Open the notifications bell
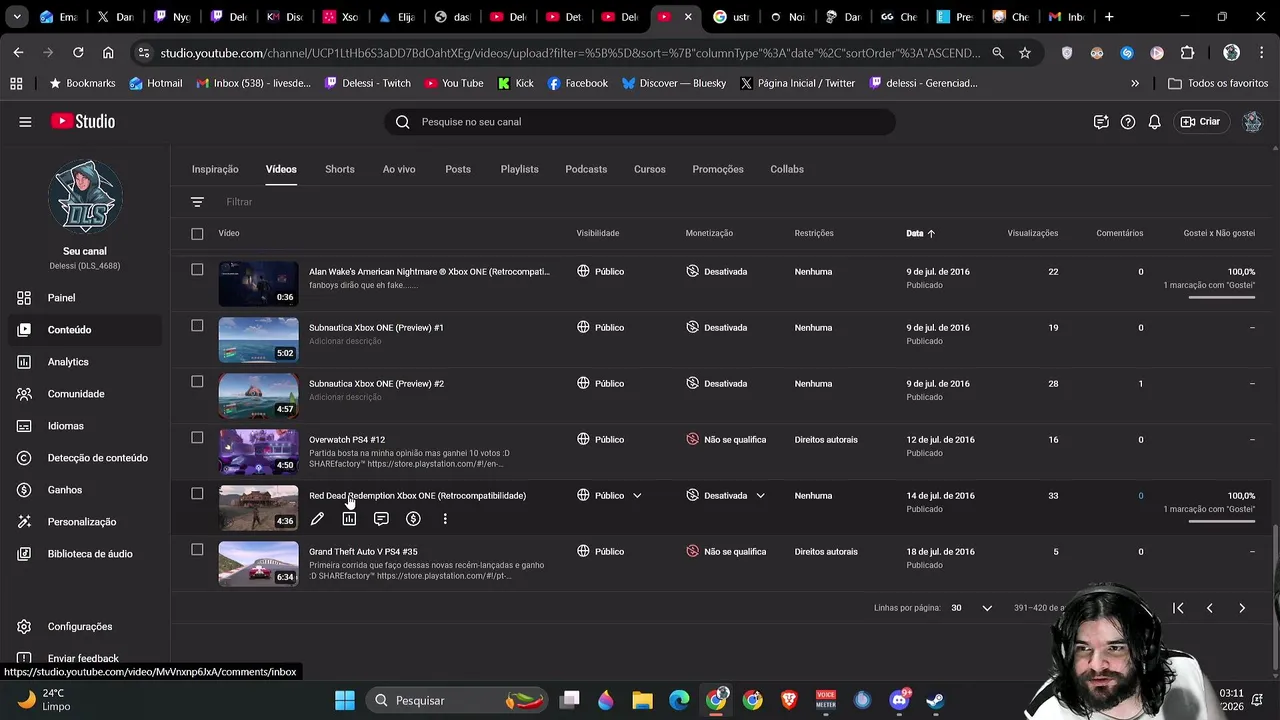The height and width of the screenshot is (720, 1280). [x=1154, y=122]
